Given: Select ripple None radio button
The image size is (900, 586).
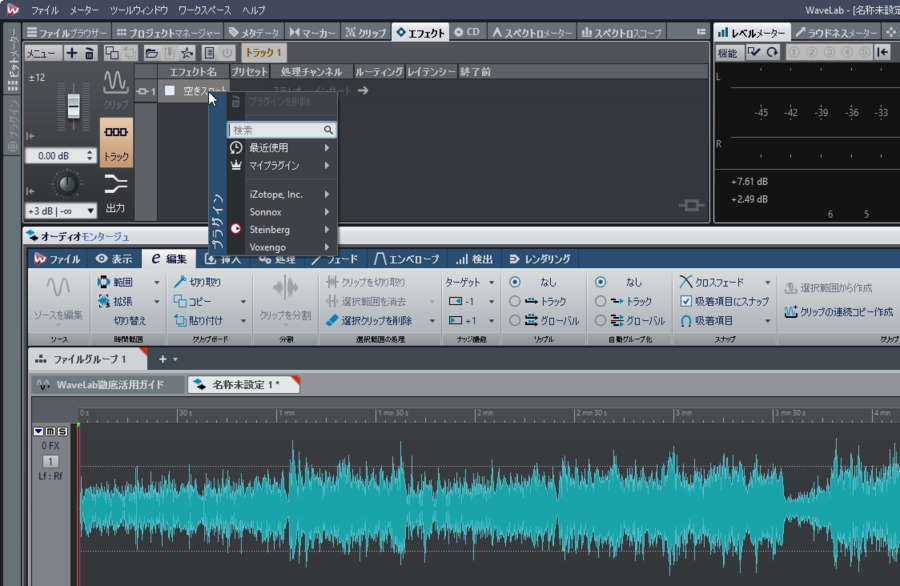Looking at the screenshot, I should [x=515, y=282].
